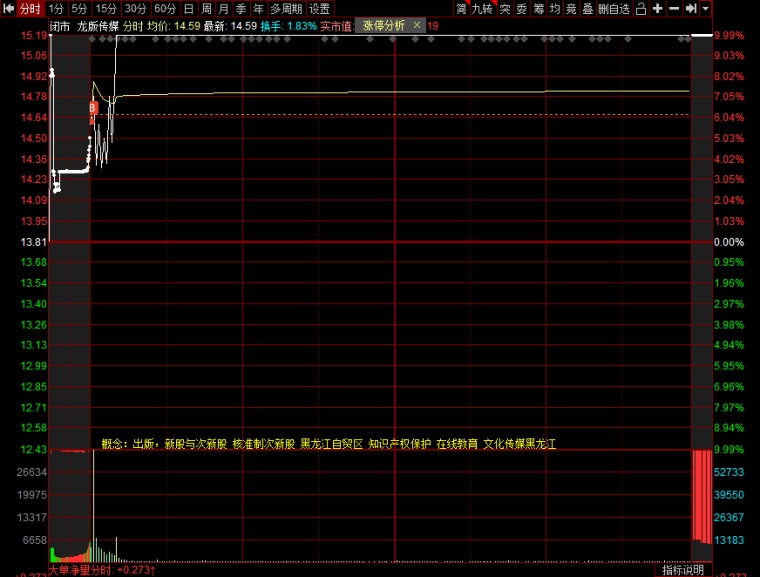The image size is (760, 577).
Task: Click the 13.81 previous close label
Action: 33,242
